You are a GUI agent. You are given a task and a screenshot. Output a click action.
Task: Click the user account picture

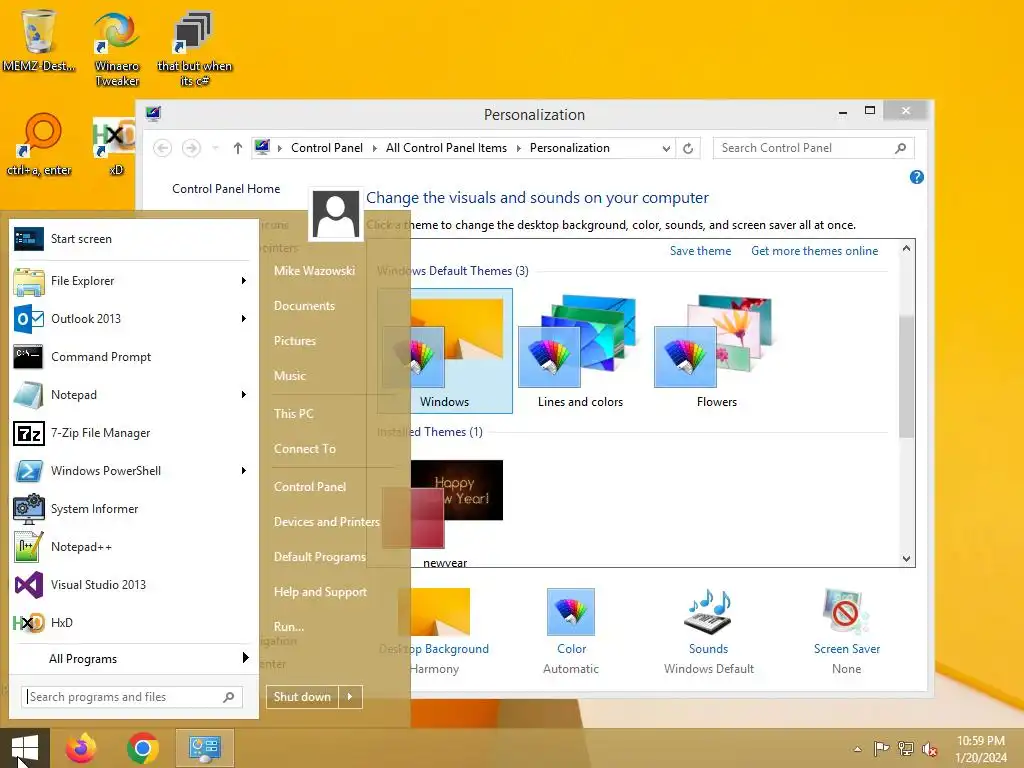coord(336,214)
